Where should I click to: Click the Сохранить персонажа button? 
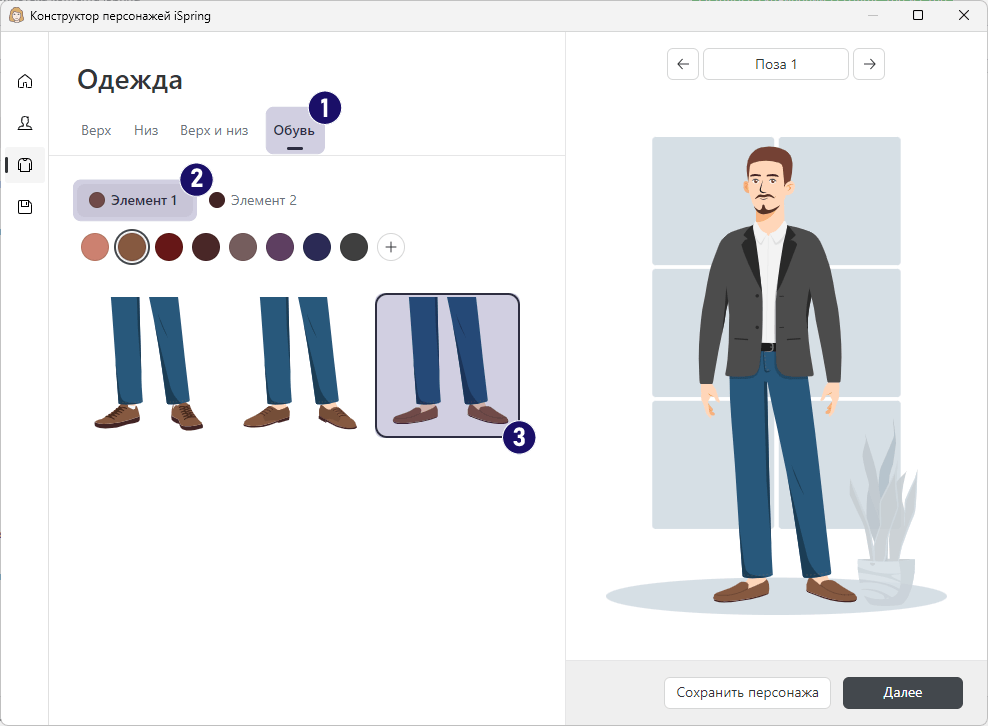tap(747, 692)
